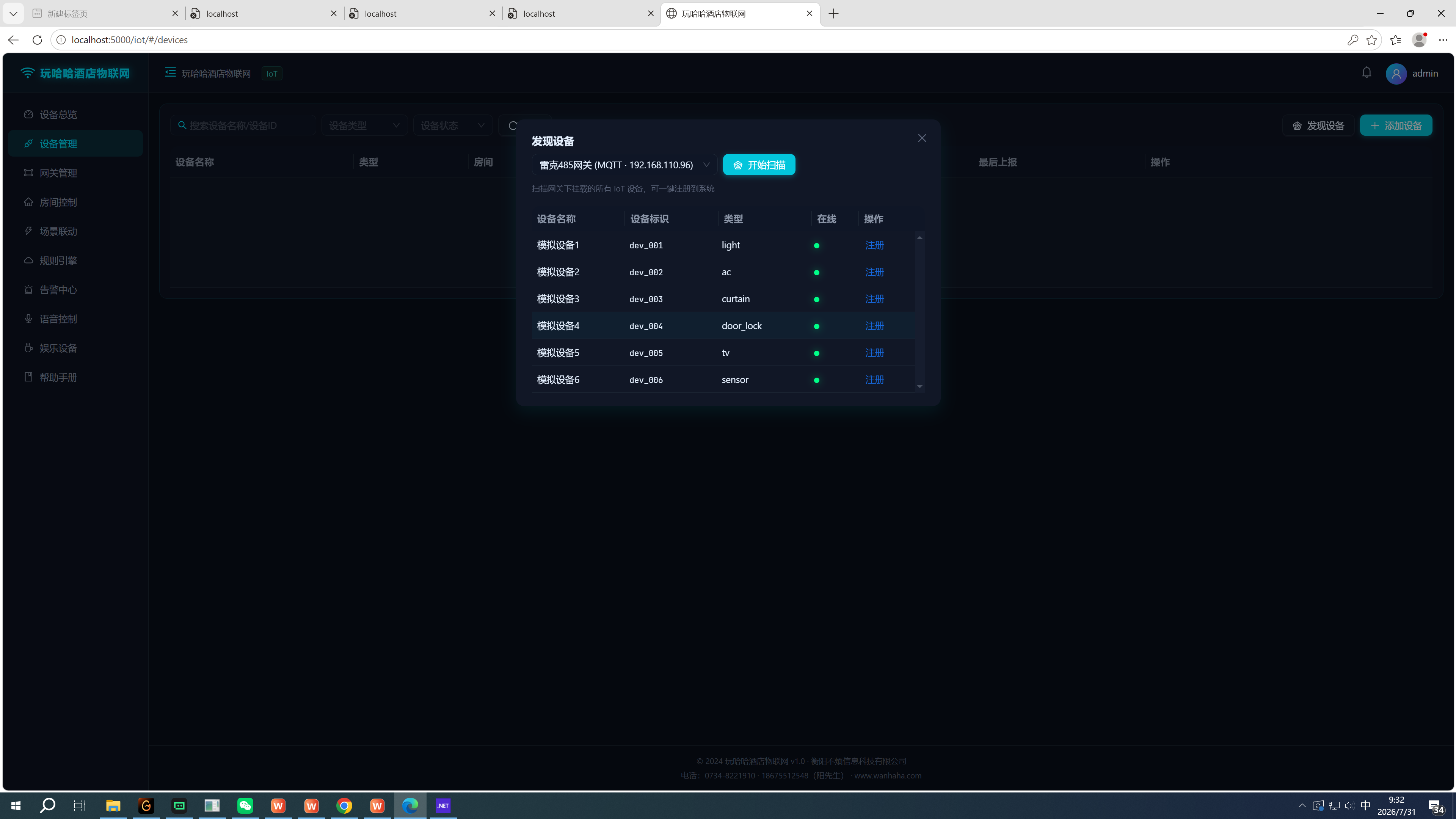Viewport: 1456px width, 819px height.
Task: Open the 设备类型 filter dropdown
Action: [364, 126]
